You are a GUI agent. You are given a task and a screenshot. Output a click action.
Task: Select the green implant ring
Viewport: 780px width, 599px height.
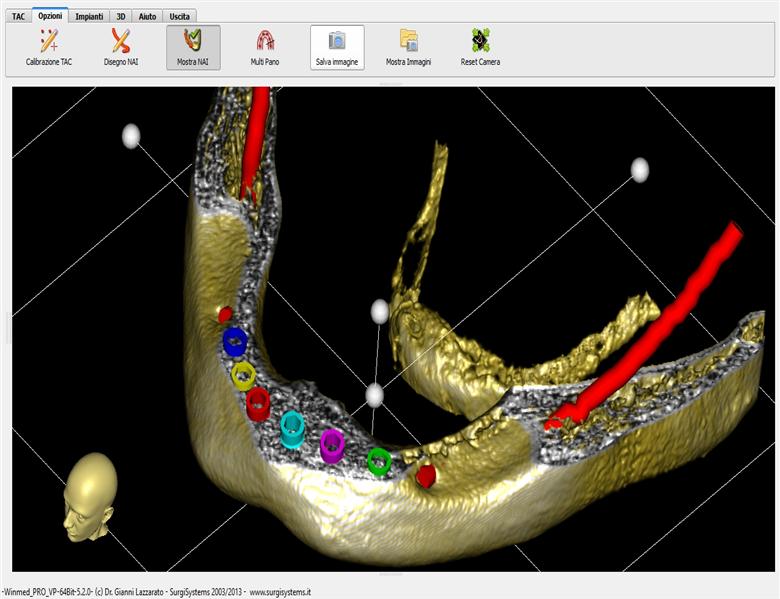(x=379, y=461)
